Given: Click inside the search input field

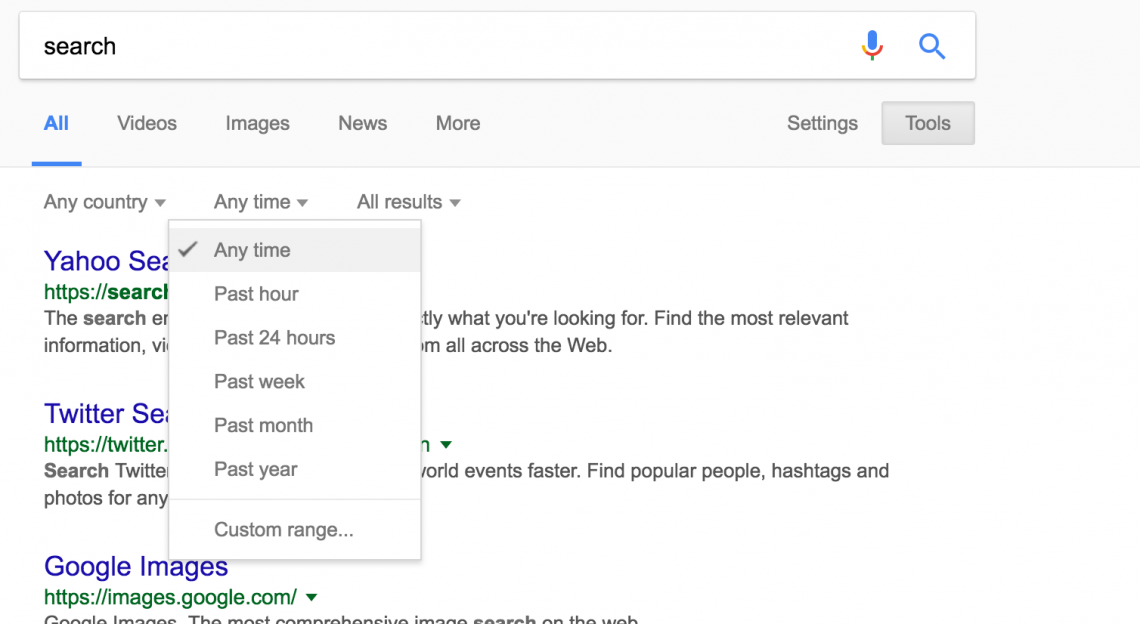Looking at the screenshot, I should click(400, 45).
